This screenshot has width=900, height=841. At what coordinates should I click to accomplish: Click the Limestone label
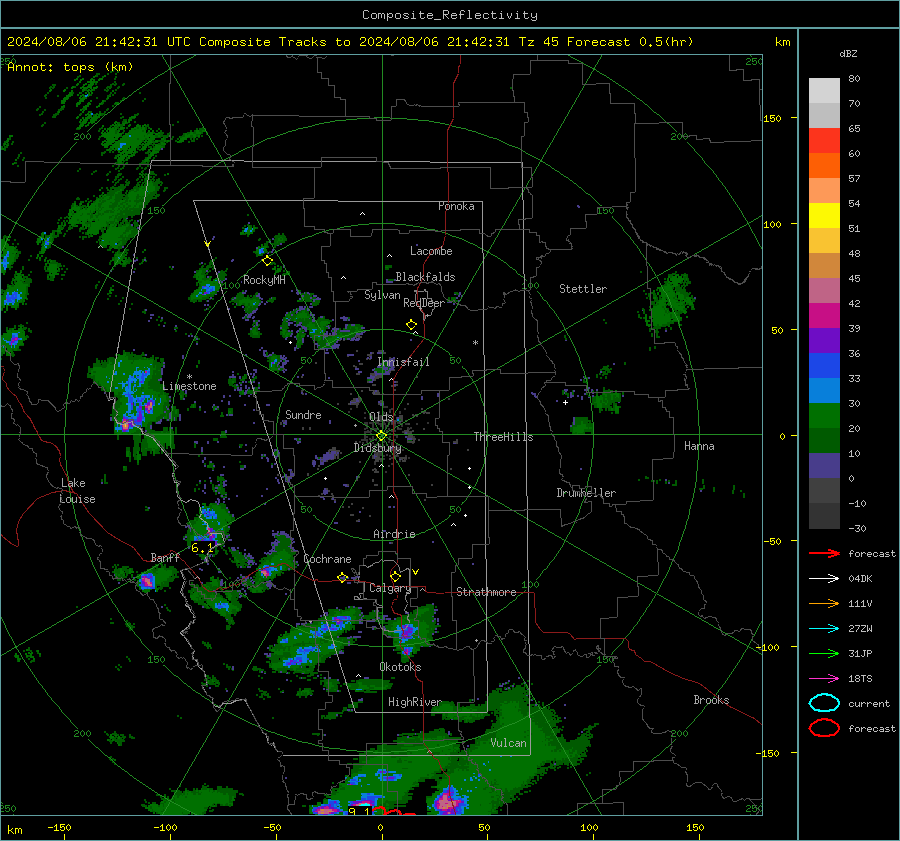pos(189,386)
